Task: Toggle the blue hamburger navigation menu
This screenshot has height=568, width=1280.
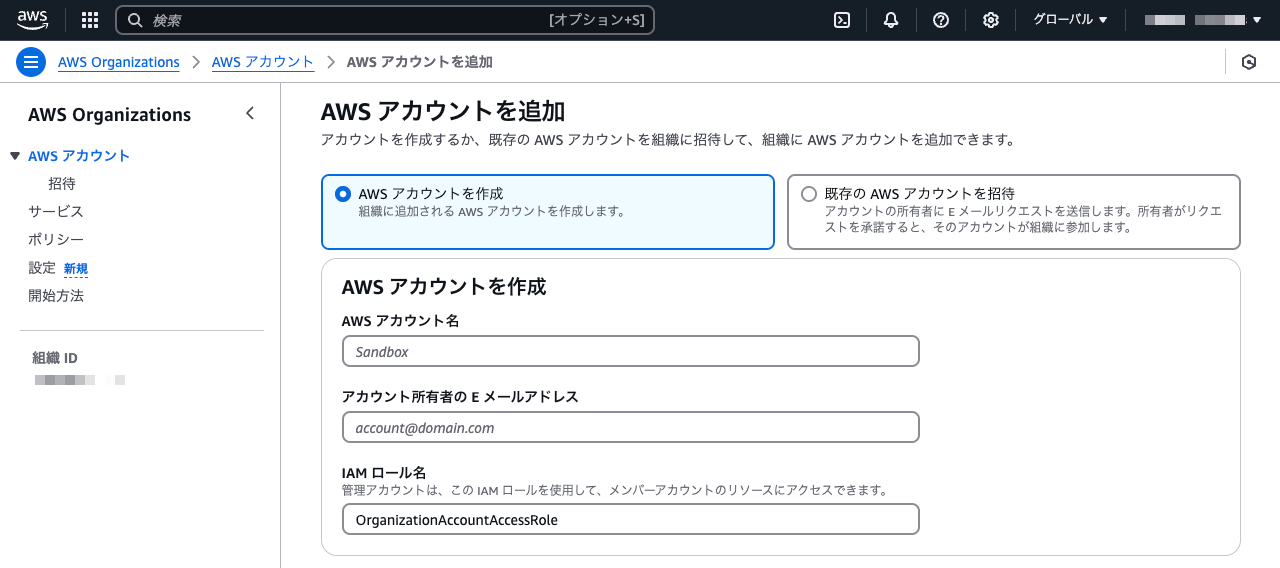Action: pyautogui.click(x=31, y=62)
